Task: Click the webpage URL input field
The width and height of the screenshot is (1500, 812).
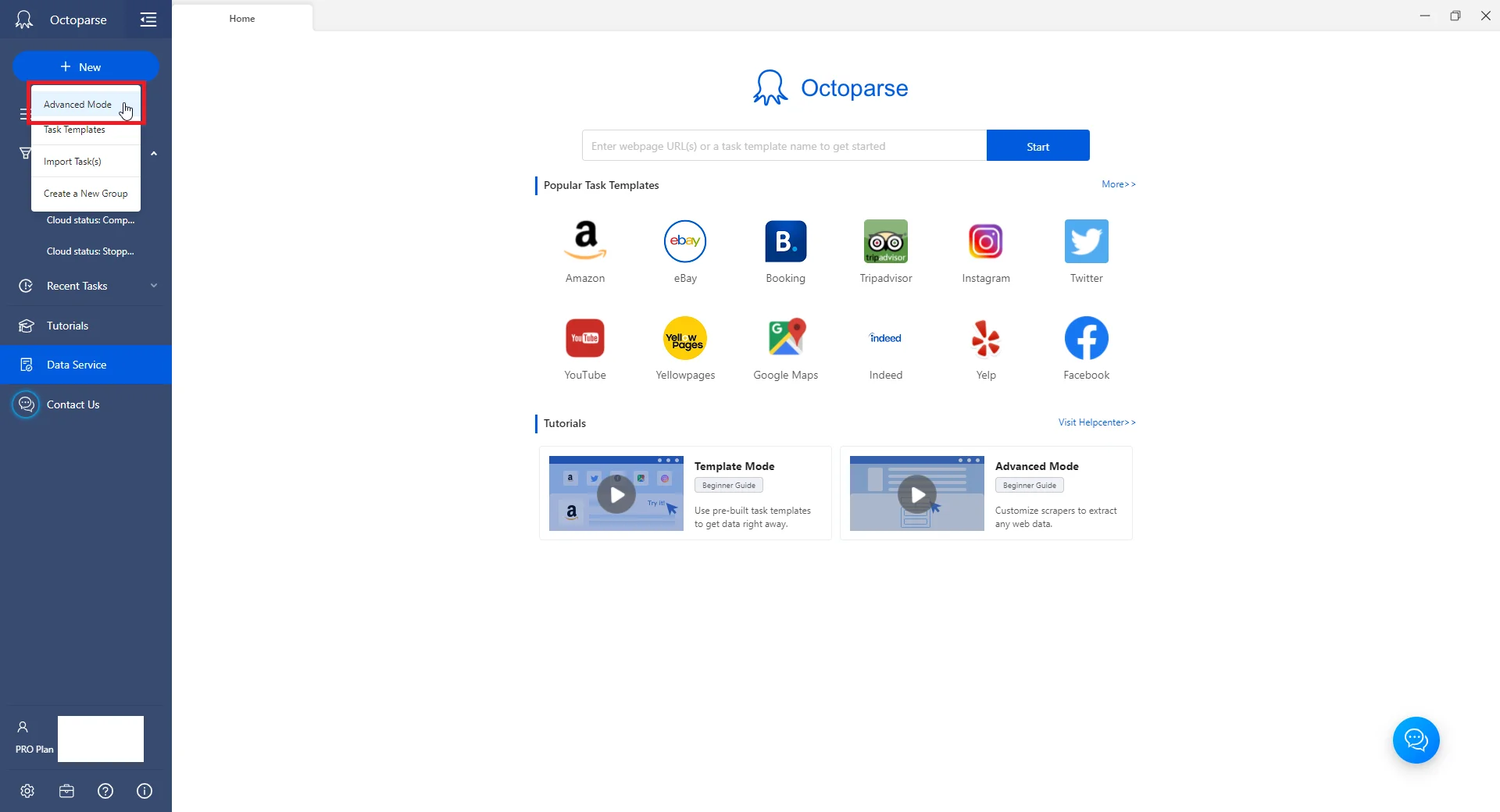Action: point(784,146)
